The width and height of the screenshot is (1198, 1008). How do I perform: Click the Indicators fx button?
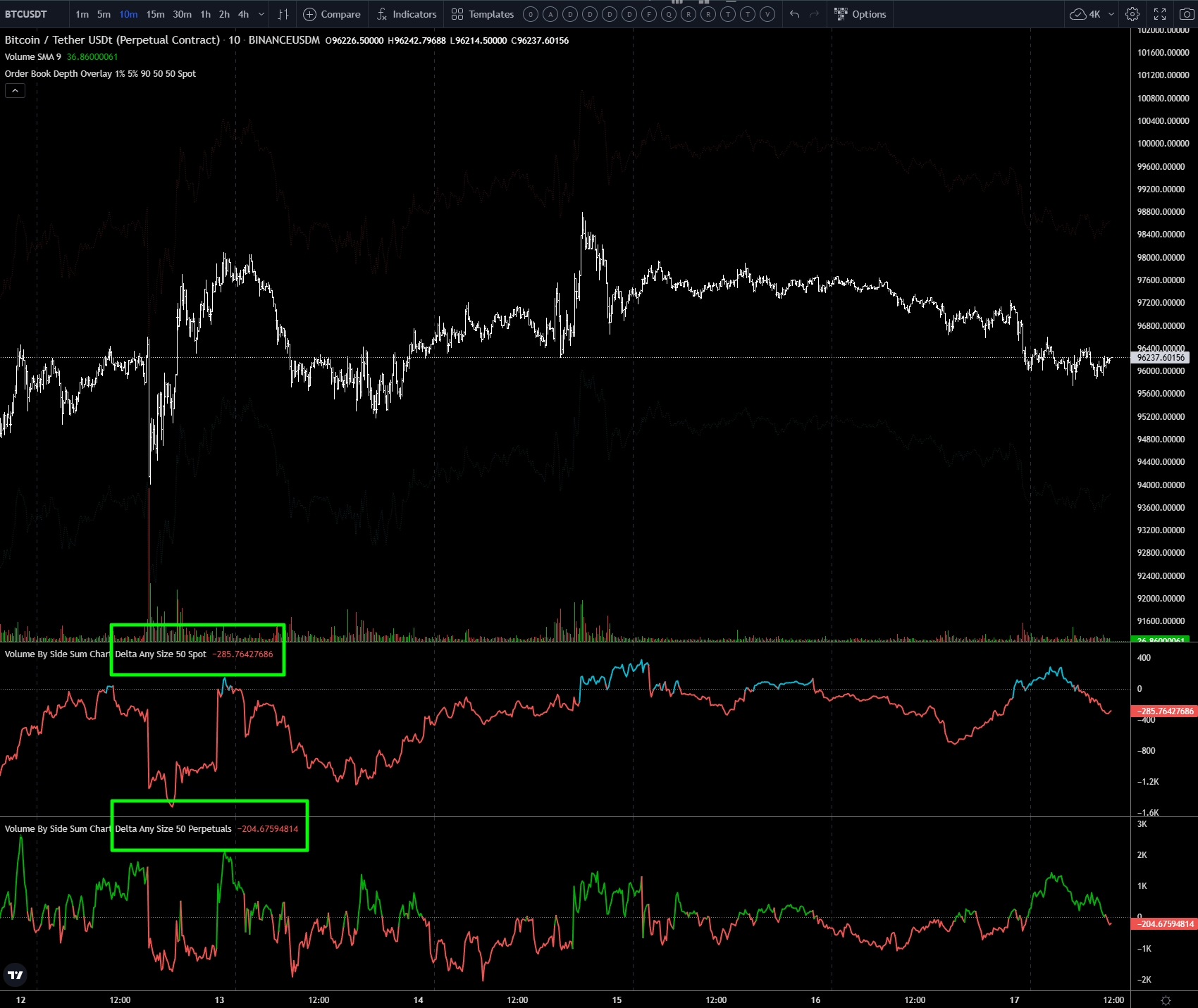pyautogui.click(x=407, y=14)
